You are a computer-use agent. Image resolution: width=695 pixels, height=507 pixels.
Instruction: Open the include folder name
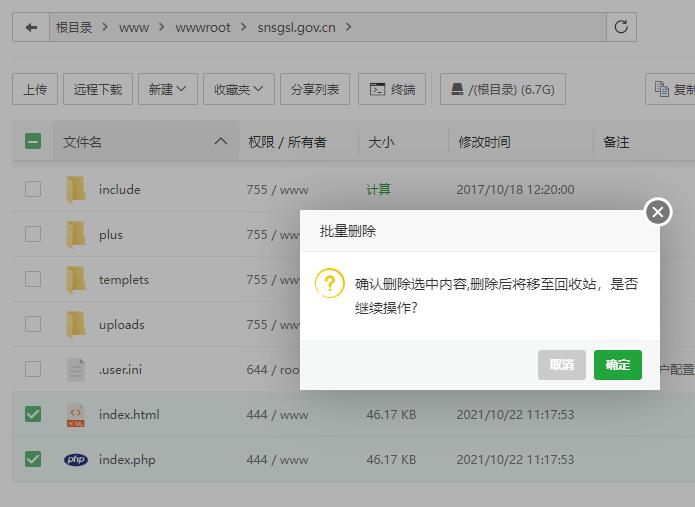(x=120, y=190)
